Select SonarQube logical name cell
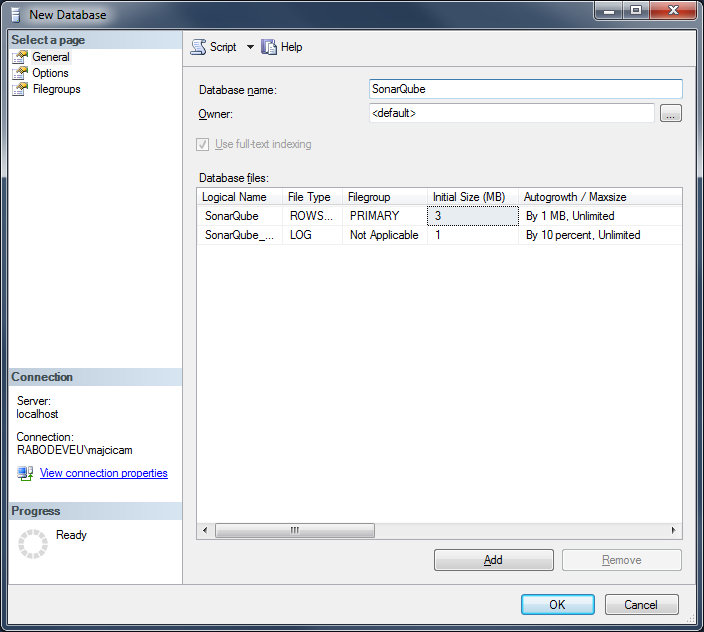 pyautogui.click(x=240, y=216)
